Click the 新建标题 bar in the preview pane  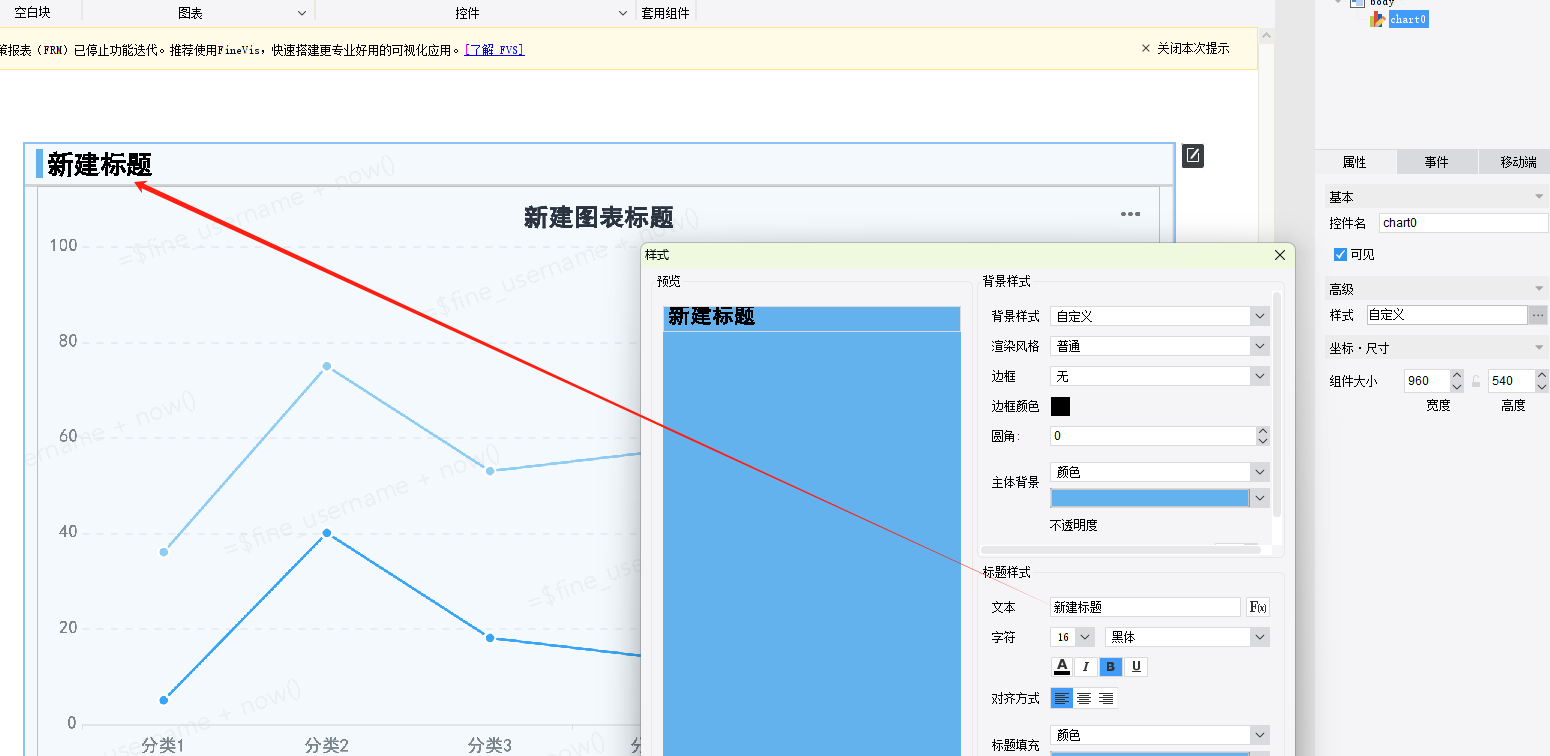(x=811, y=318)
